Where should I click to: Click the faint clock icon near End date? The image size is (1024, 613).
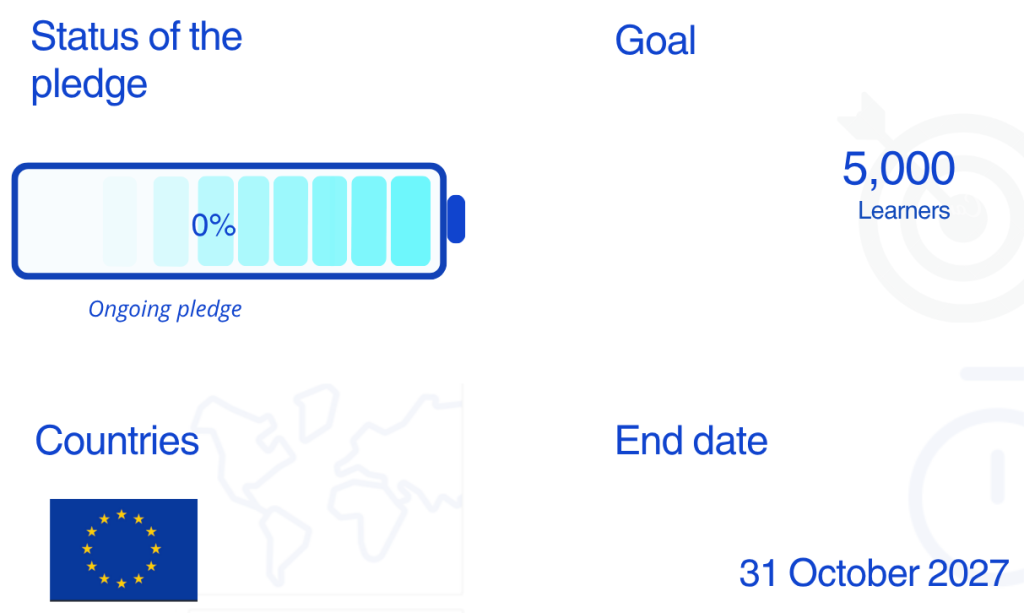click(x=975, y=480)
